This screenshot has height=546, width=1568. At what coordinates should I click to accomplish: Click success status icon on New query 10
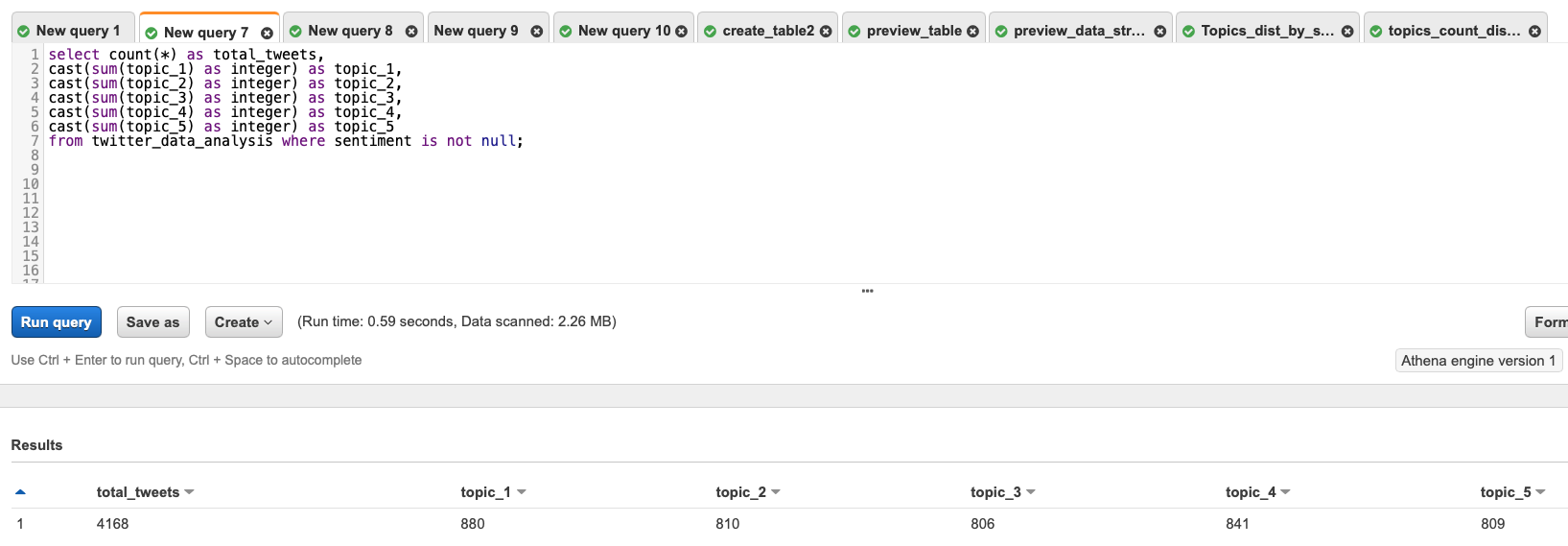click(x=566, y=32)
